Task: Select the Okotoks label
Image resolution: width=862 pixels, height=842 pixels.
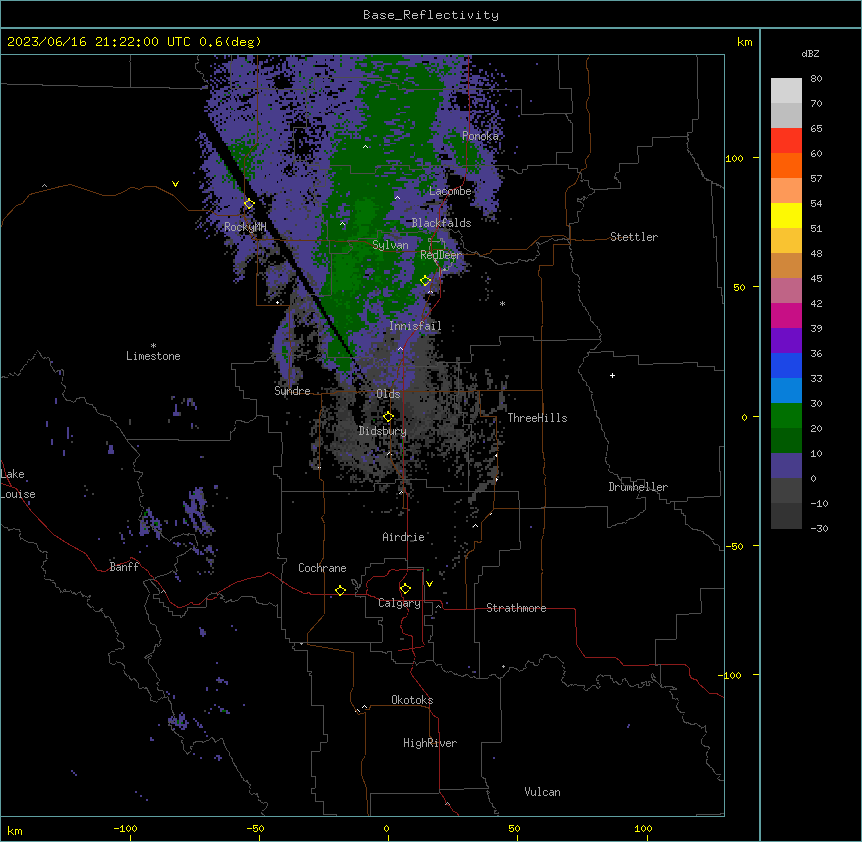Action: pos(412,700)
